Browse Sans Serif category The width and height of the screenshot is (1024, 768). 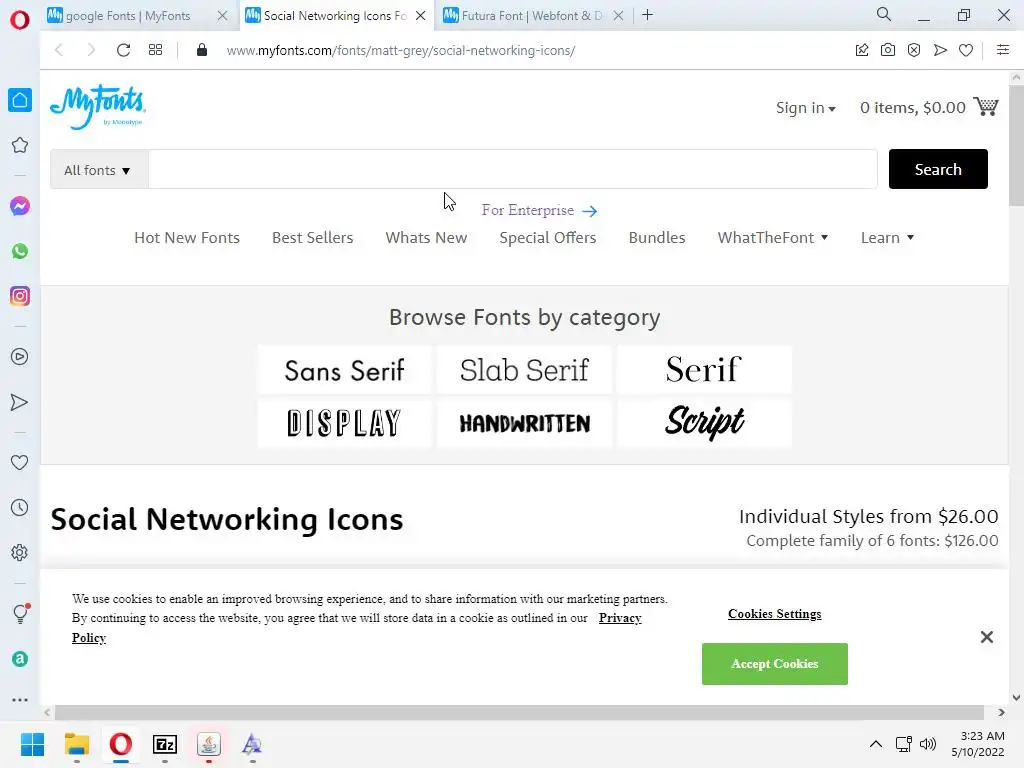point(344,370)
